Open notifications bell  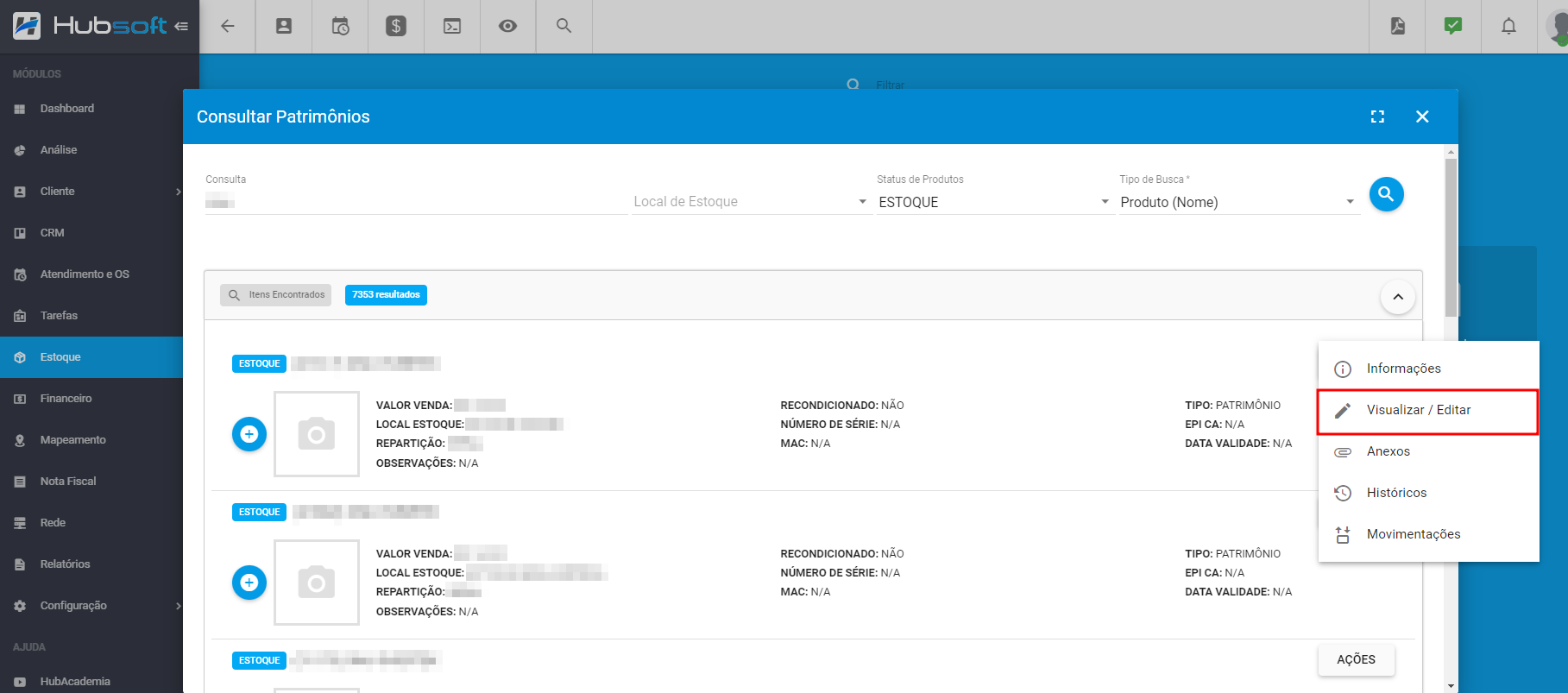point(1508,26)
